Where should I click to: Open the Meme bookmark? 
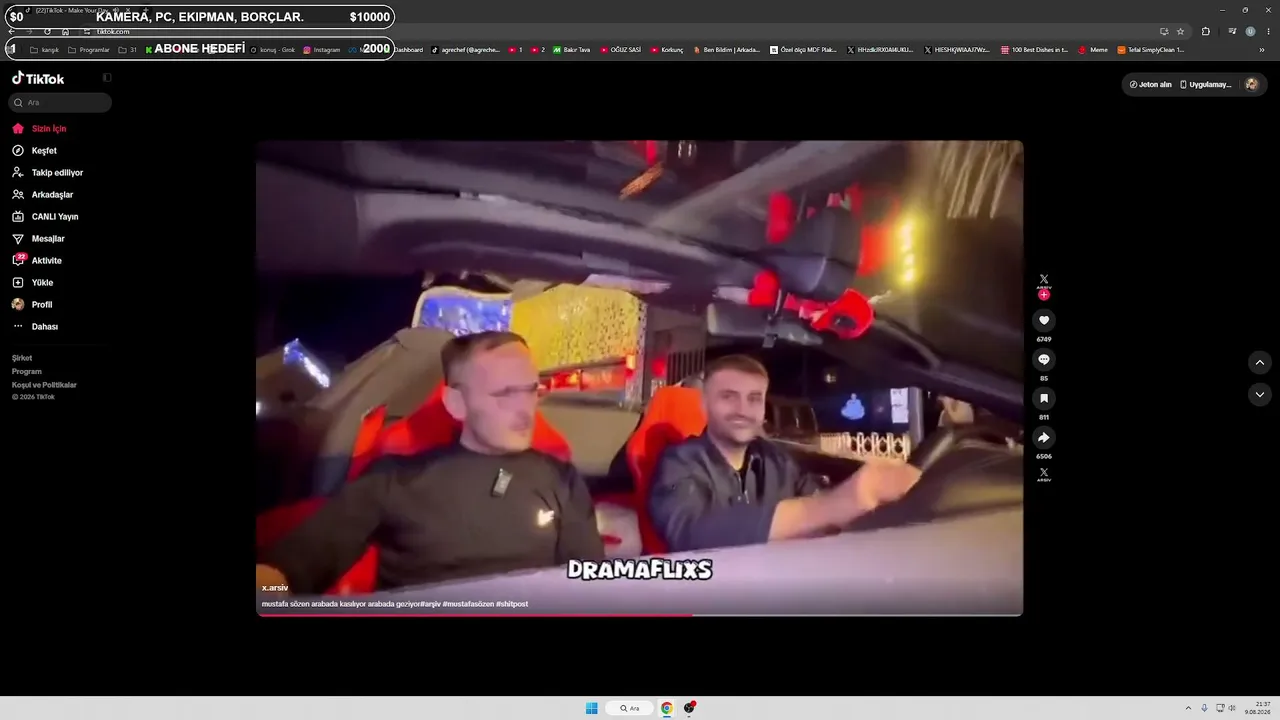(x=1093, y=50)
